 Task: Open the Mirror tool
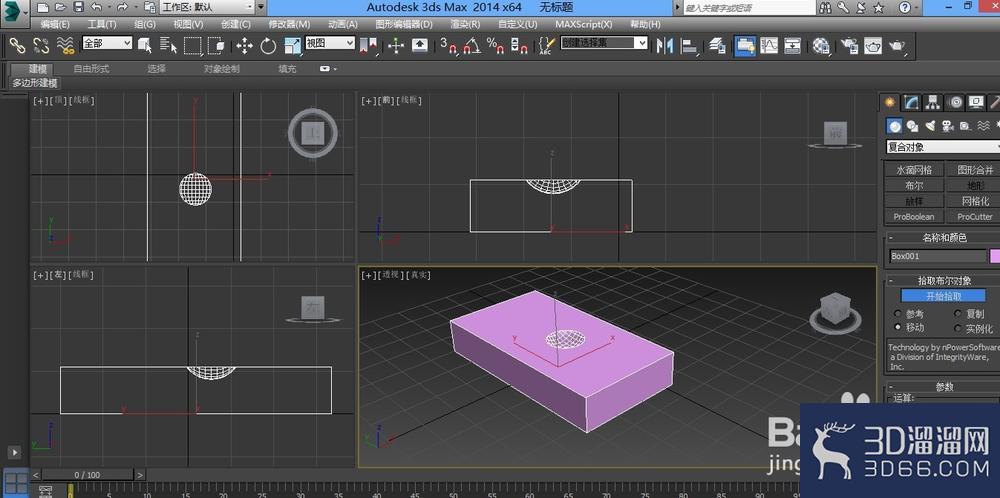[665, 45]
